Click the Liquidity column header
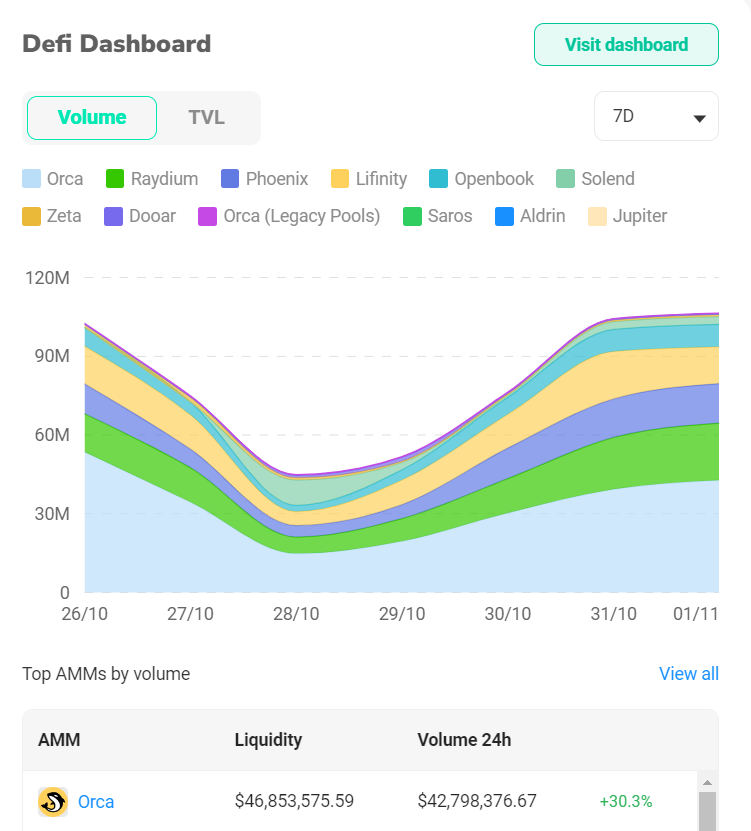This screenshot has height=831, width=751. 268,739
